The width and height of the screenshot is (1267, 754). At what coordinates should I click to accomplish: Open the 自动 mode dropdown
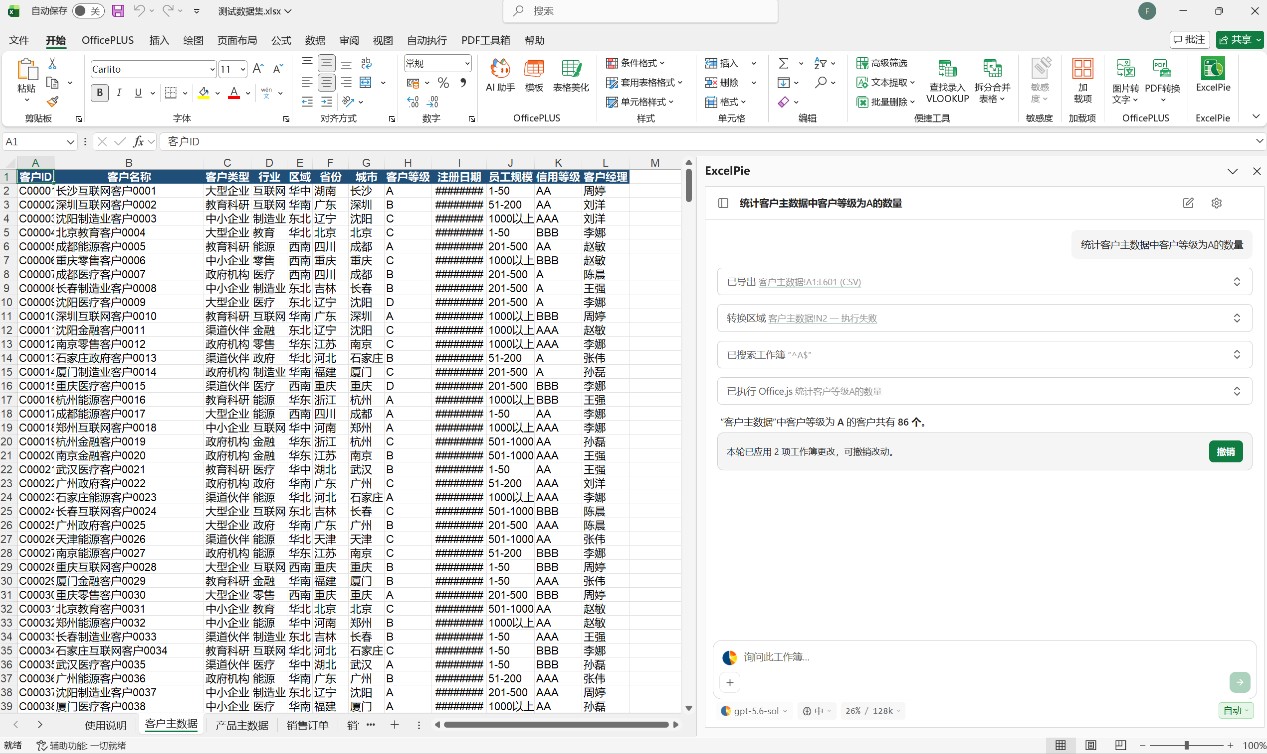tap(1235, 711)
